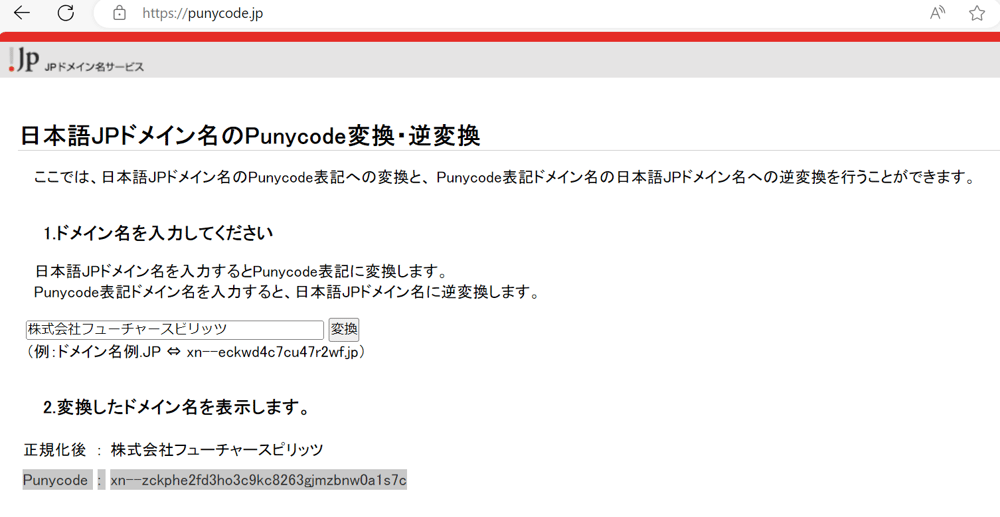Image resolution: width=1000 pixels, height=517 pixels.
Task: Click the domain name input field
Action: pyautogui.click(x=175, y=330)
